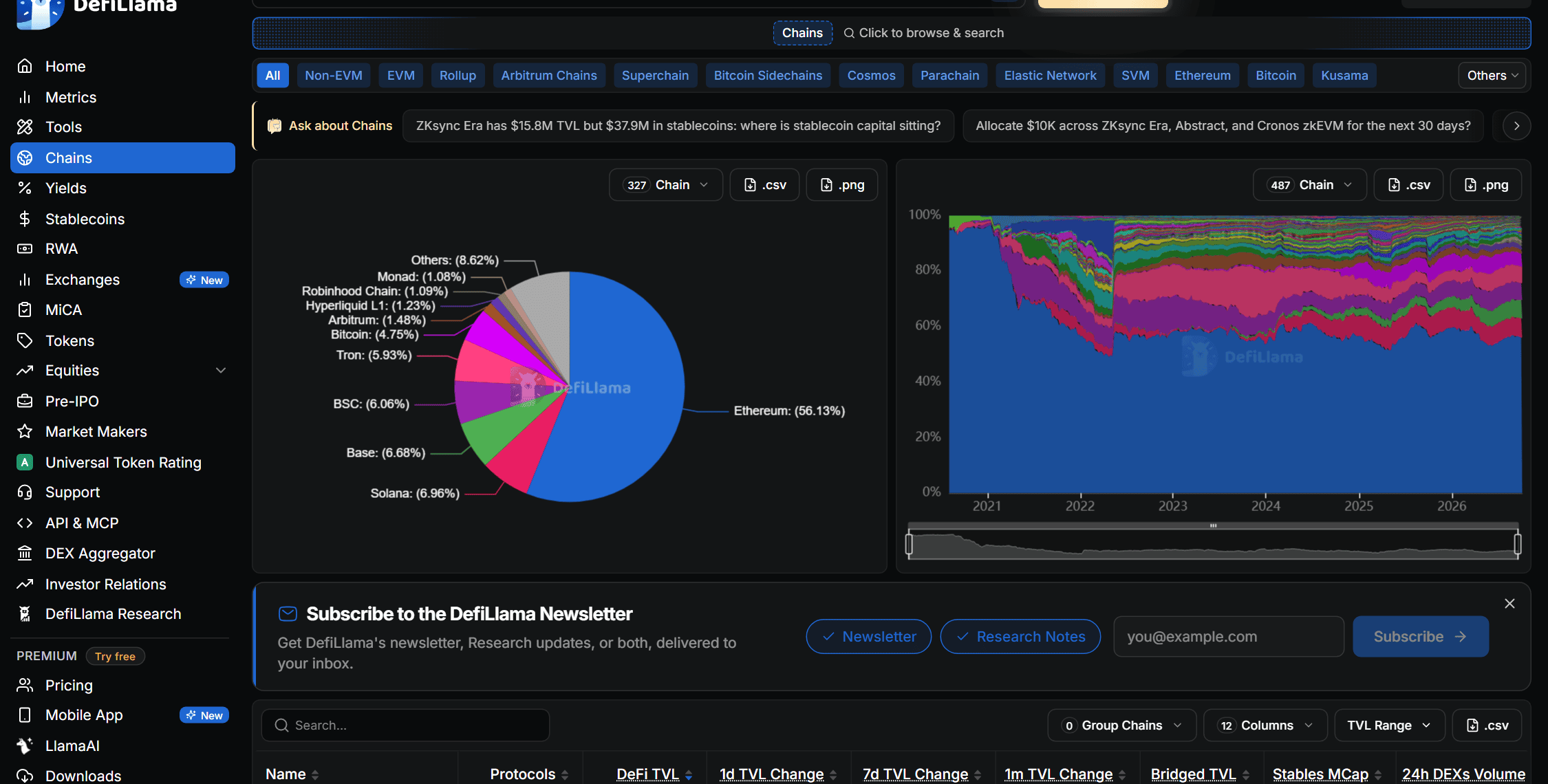Toggle the Newsletter subscription option
Viewport: 1548px width, 784px height.
pos(869,636)
